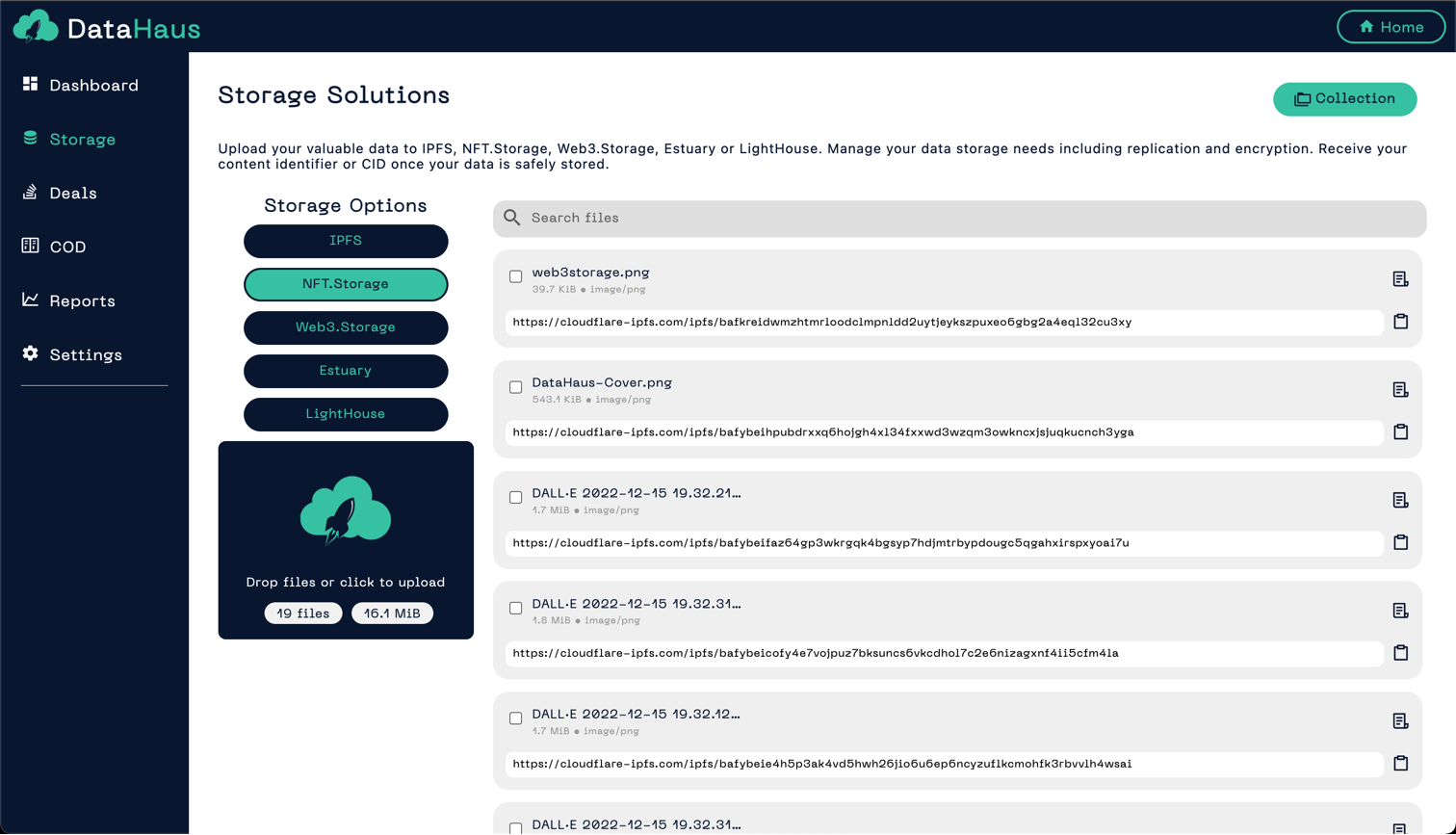The width and height of the screenshot is (1456, 835).
Task: Navigate Home via the top-right button
Action: click(1391, 27)
